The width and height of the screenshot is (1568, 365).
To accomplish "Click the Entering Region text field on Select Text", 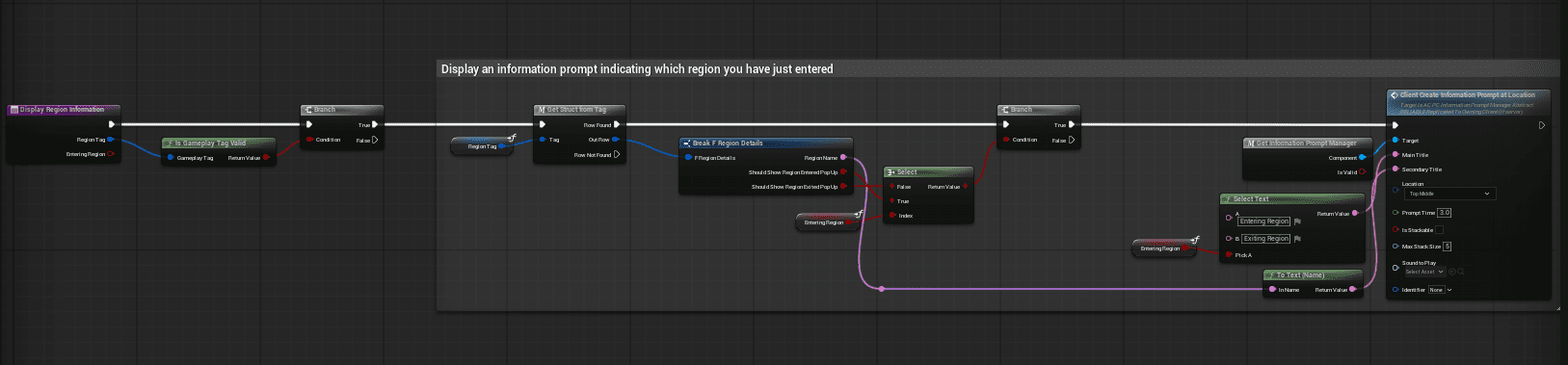I will 1264,222.
